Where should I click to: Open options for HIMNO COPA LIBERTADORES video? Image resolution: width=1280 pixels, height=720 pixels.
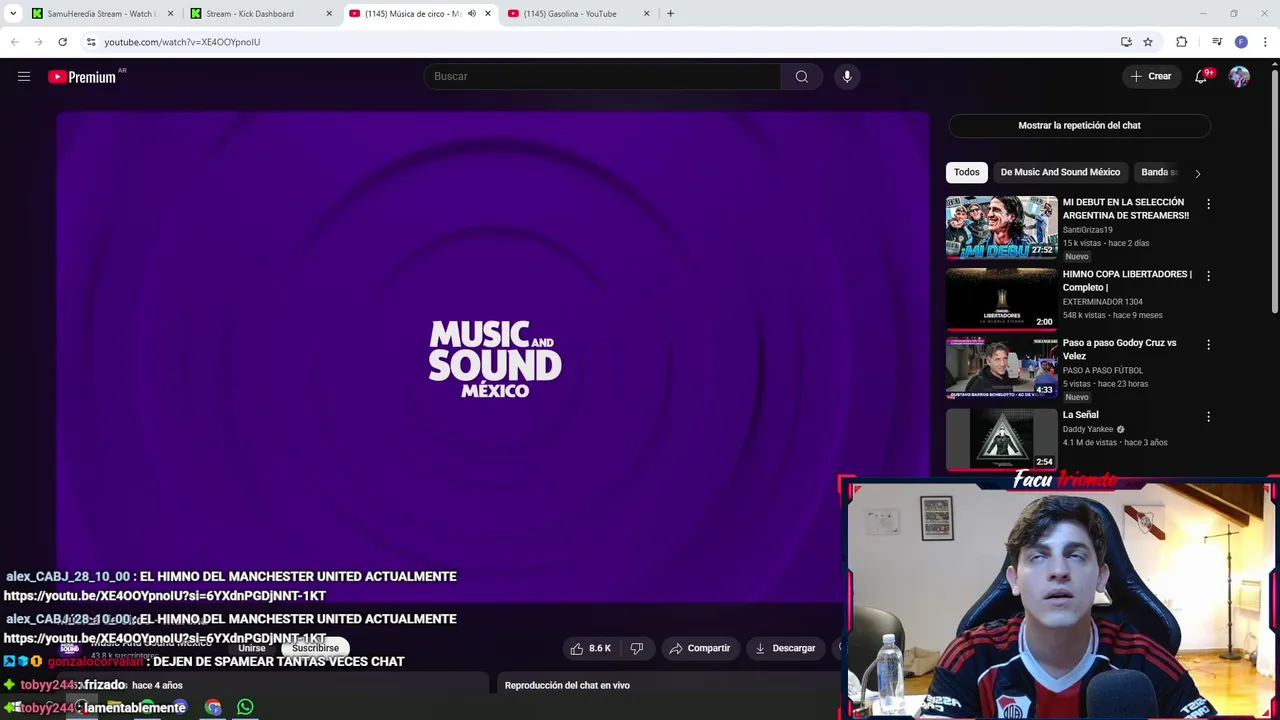pyautogui.click(x=1208, y=276)
